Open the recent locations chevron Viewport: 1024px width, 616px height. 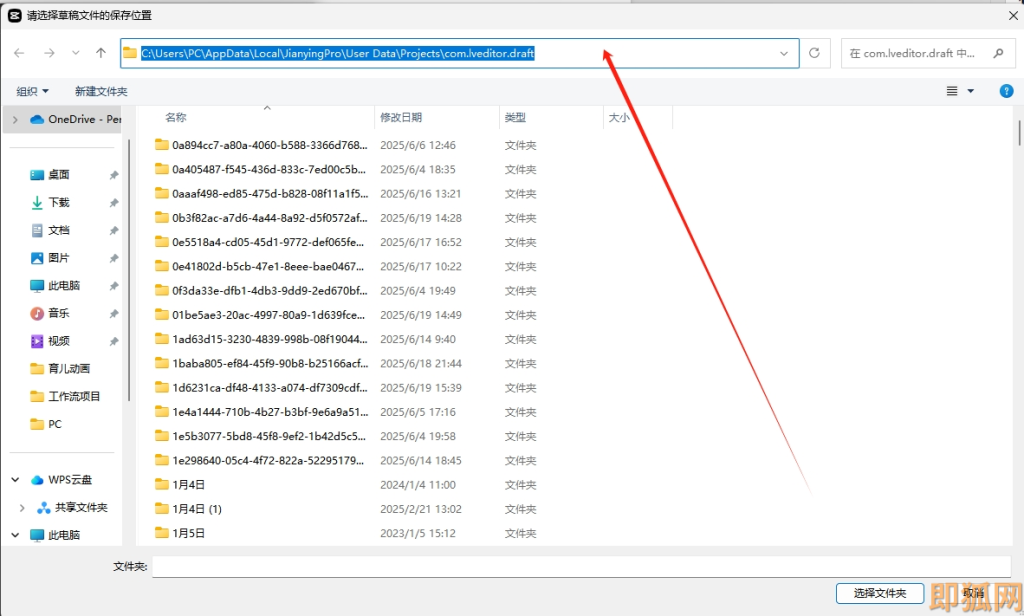(x=76, y=53)
